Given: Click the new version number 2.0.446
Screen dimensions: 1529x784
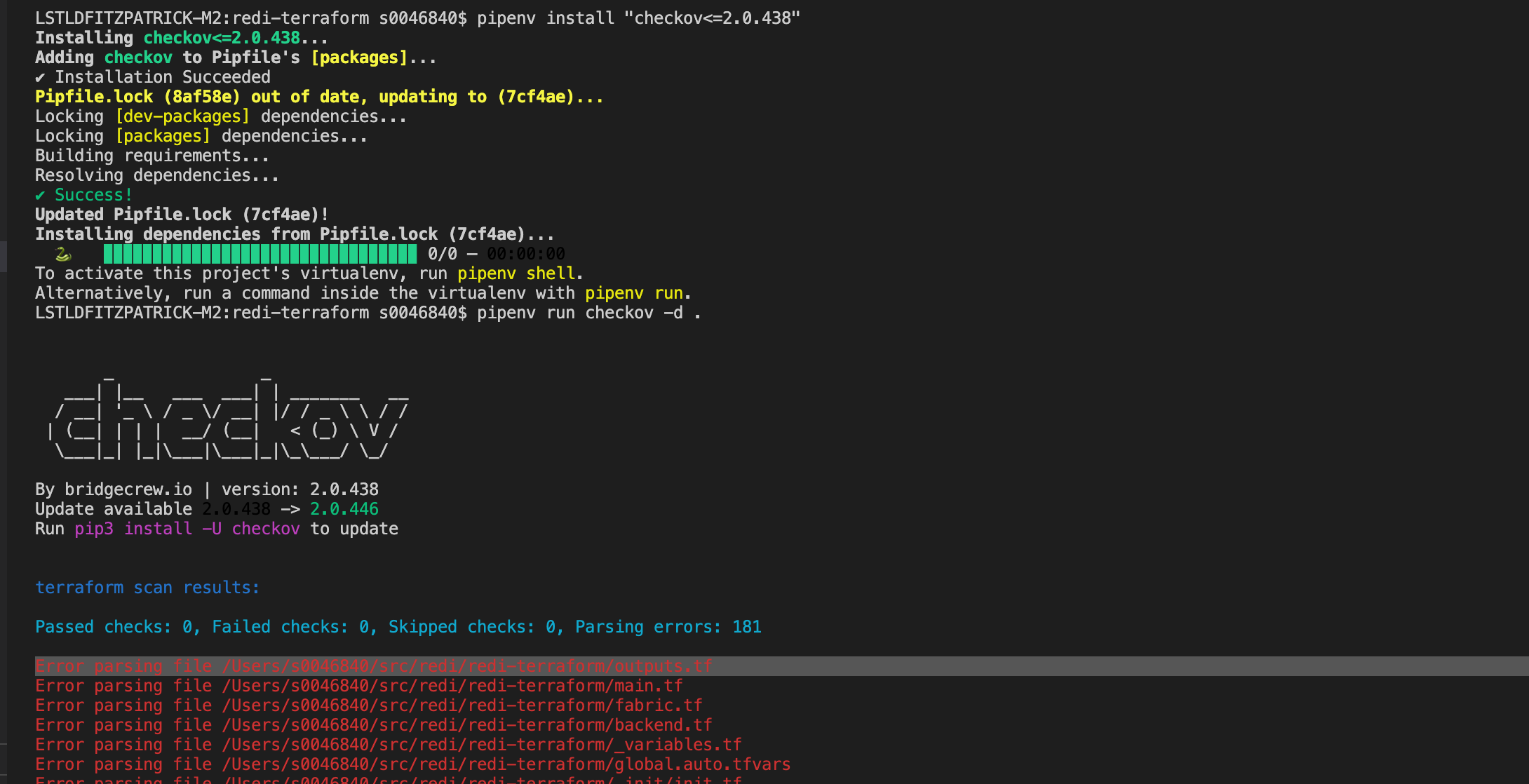Looking at the screenshot, I should click(344, 509).
